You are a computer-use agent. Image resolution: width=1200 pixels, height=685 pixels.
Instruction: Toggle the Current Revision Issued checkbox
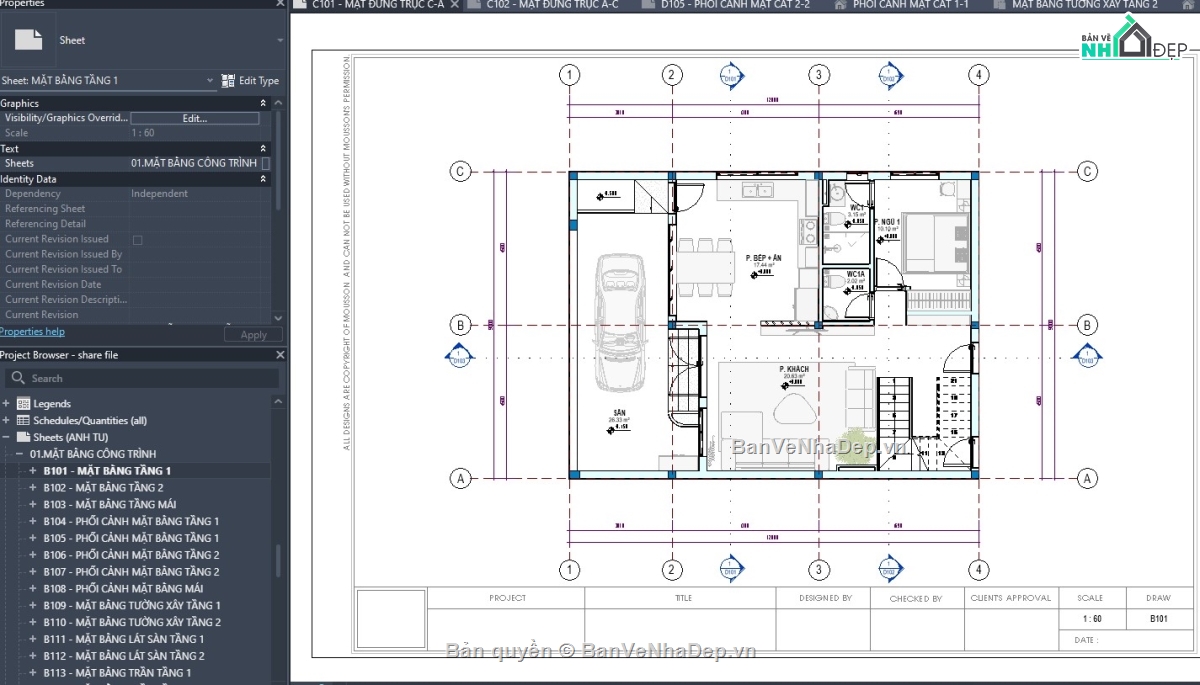point(137,240)
